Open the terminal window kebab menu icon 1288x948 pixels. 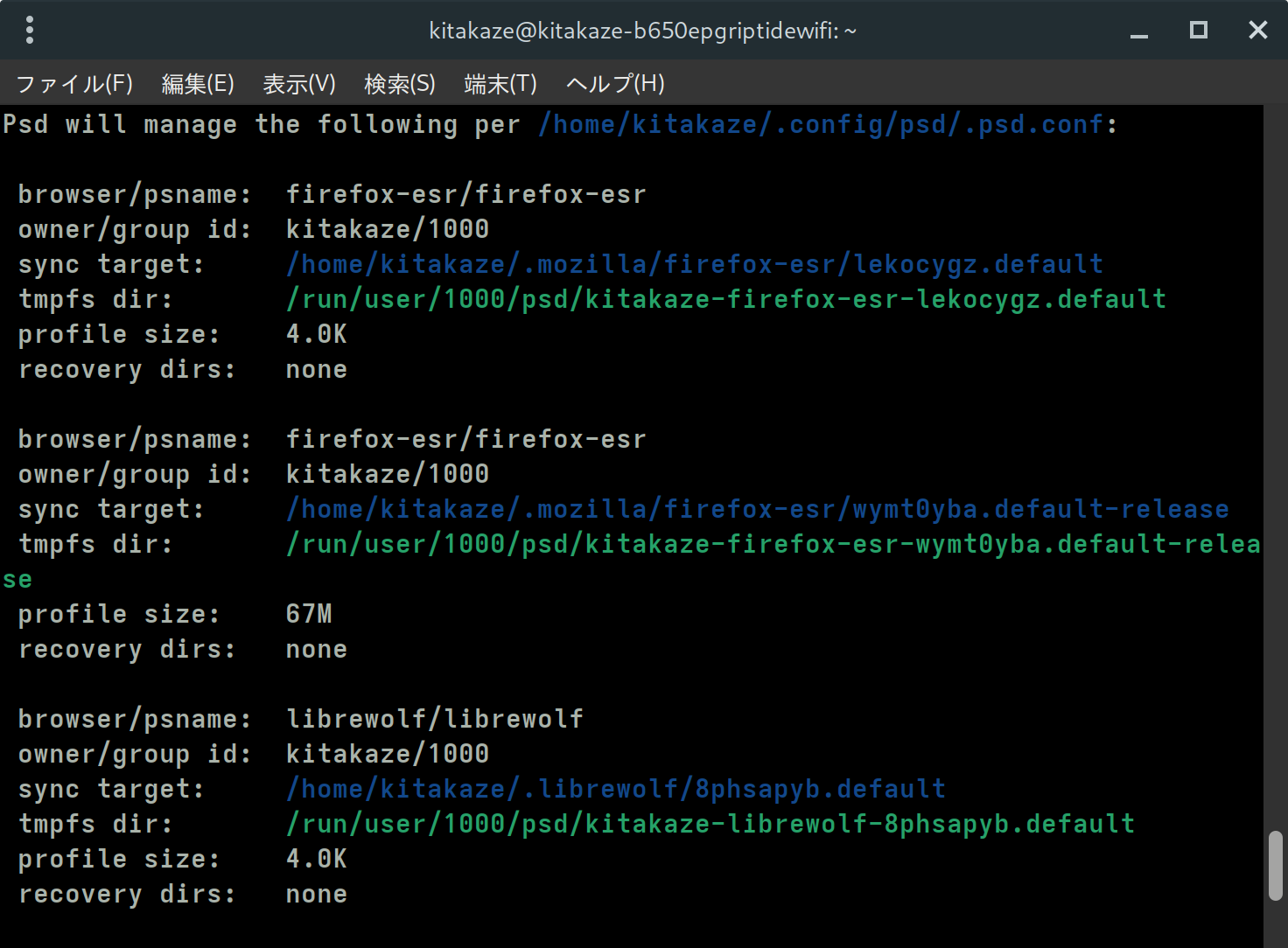click(30, 30)
